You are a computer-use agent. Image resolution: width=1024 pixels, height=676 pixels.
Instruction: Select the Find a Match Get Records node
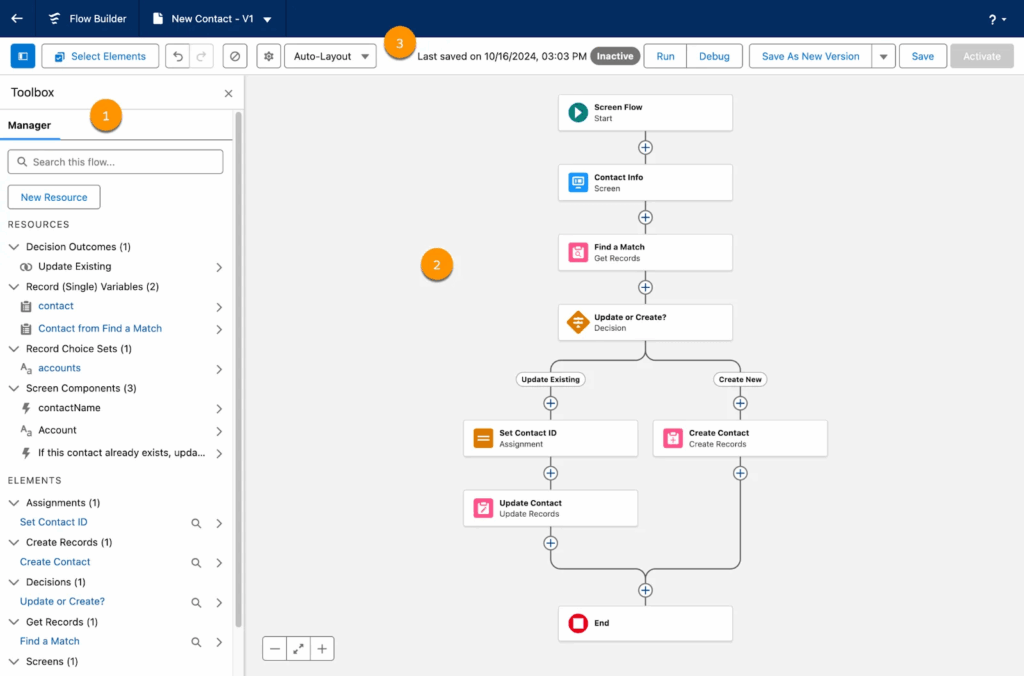(645, 252)
